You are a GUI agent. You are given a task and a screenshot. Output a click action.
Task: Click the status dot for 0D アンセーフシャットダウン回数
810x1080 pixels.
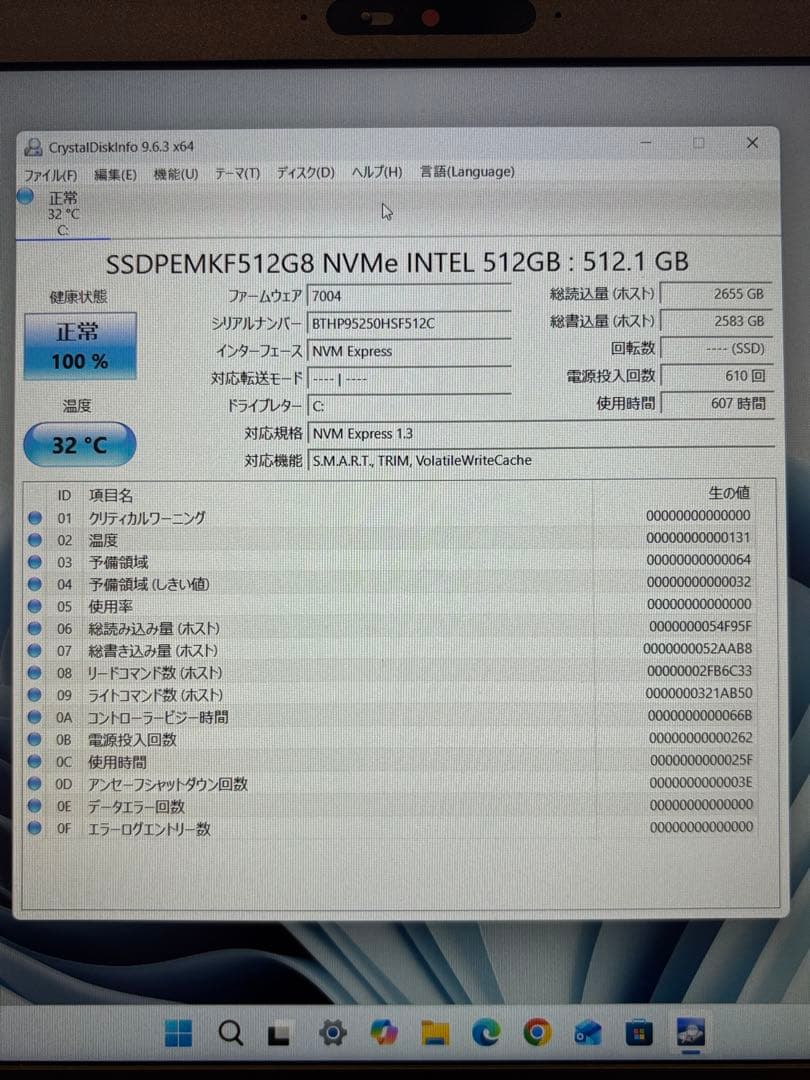click(34, 784)
